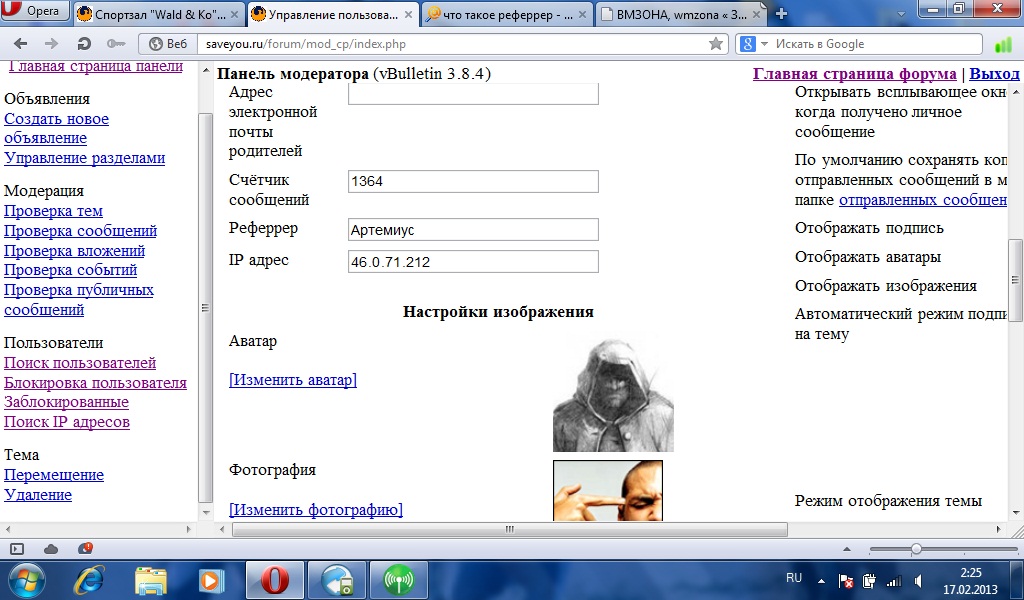Click the volume speaker tray icon
The image size is (1024, 600).
[918, 581]
